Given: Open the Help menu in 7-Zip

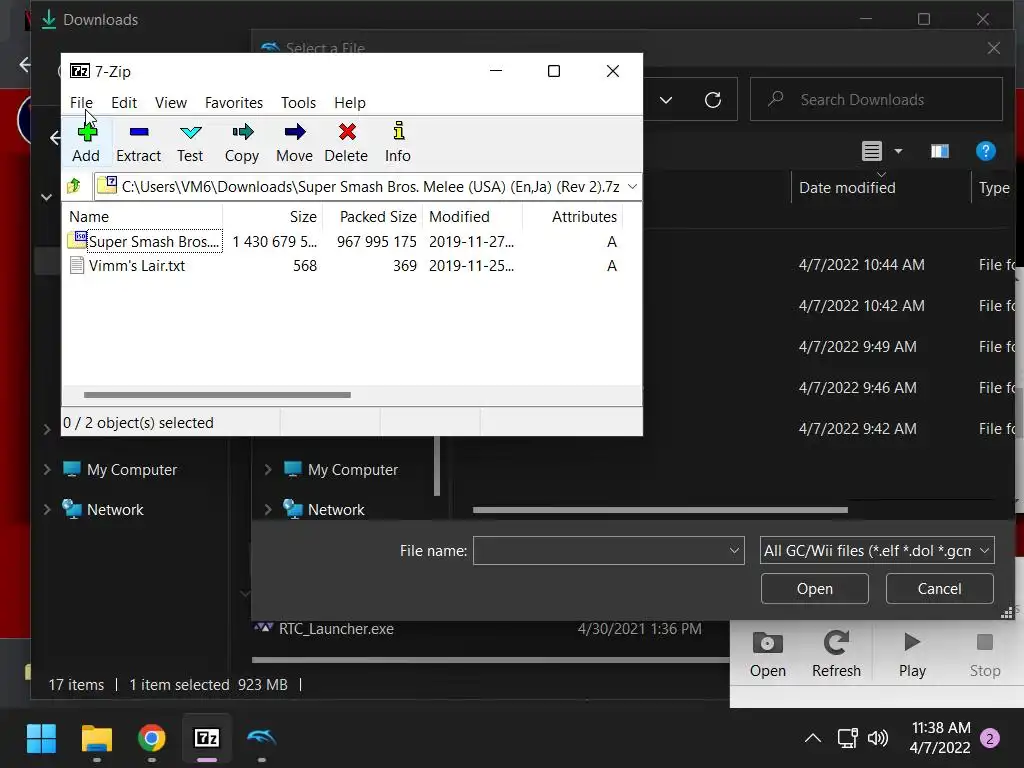Looking at the screenshot, I should pyautogui.click(x=350, y=103).
